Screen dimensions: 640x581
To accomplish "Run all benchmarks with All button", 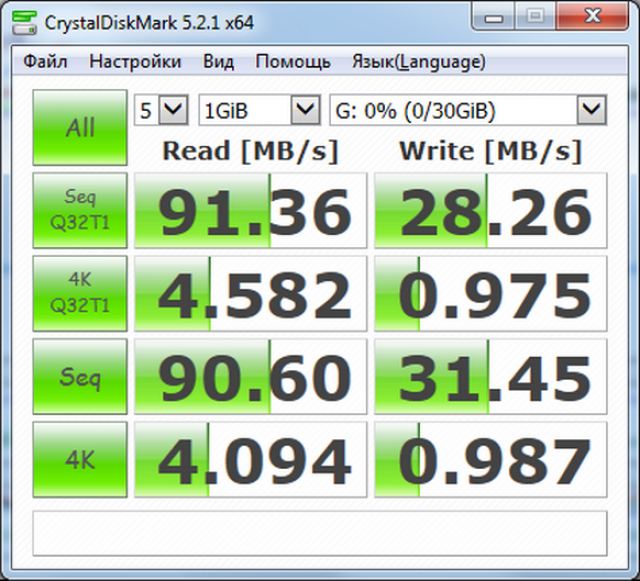I will pyautogui.click(x=80, y=128).
